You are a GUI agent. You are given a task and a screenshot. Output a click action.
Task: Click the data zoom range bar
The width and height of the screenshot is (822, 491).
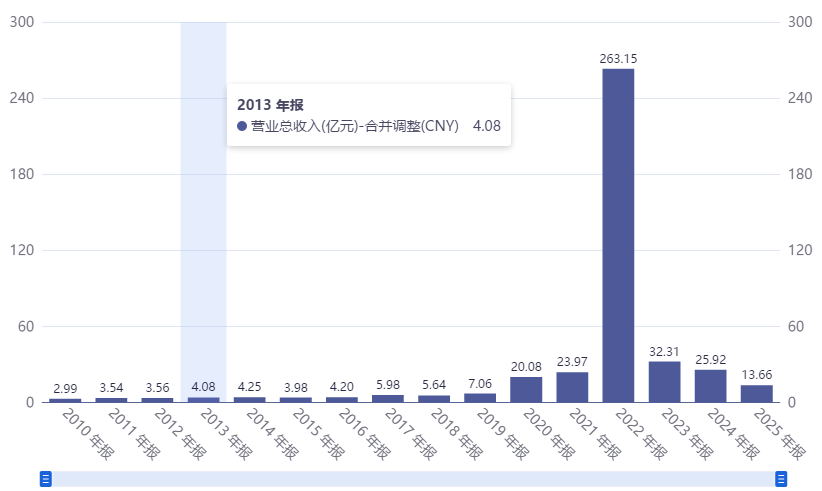tap(414, 478)
